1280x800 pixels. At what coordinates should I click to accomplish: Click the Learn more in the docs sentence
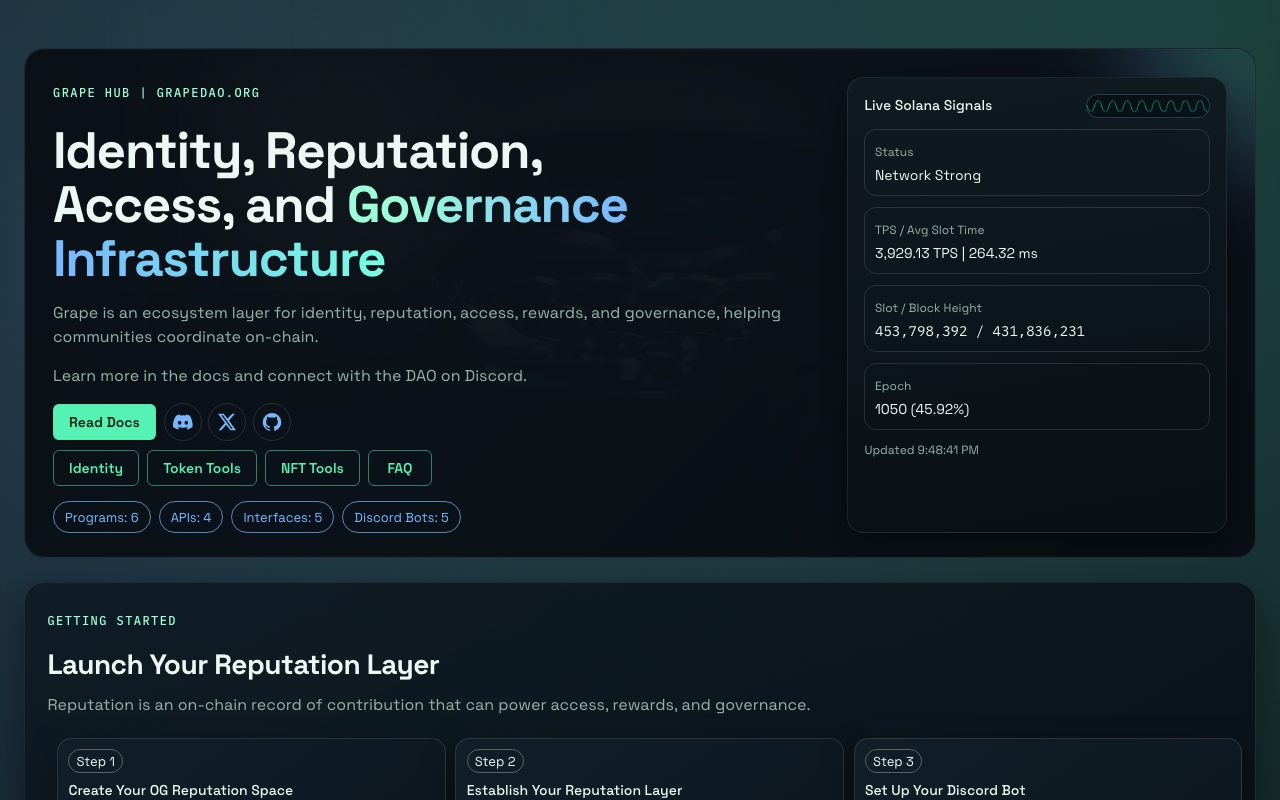[x=290, y=376]
